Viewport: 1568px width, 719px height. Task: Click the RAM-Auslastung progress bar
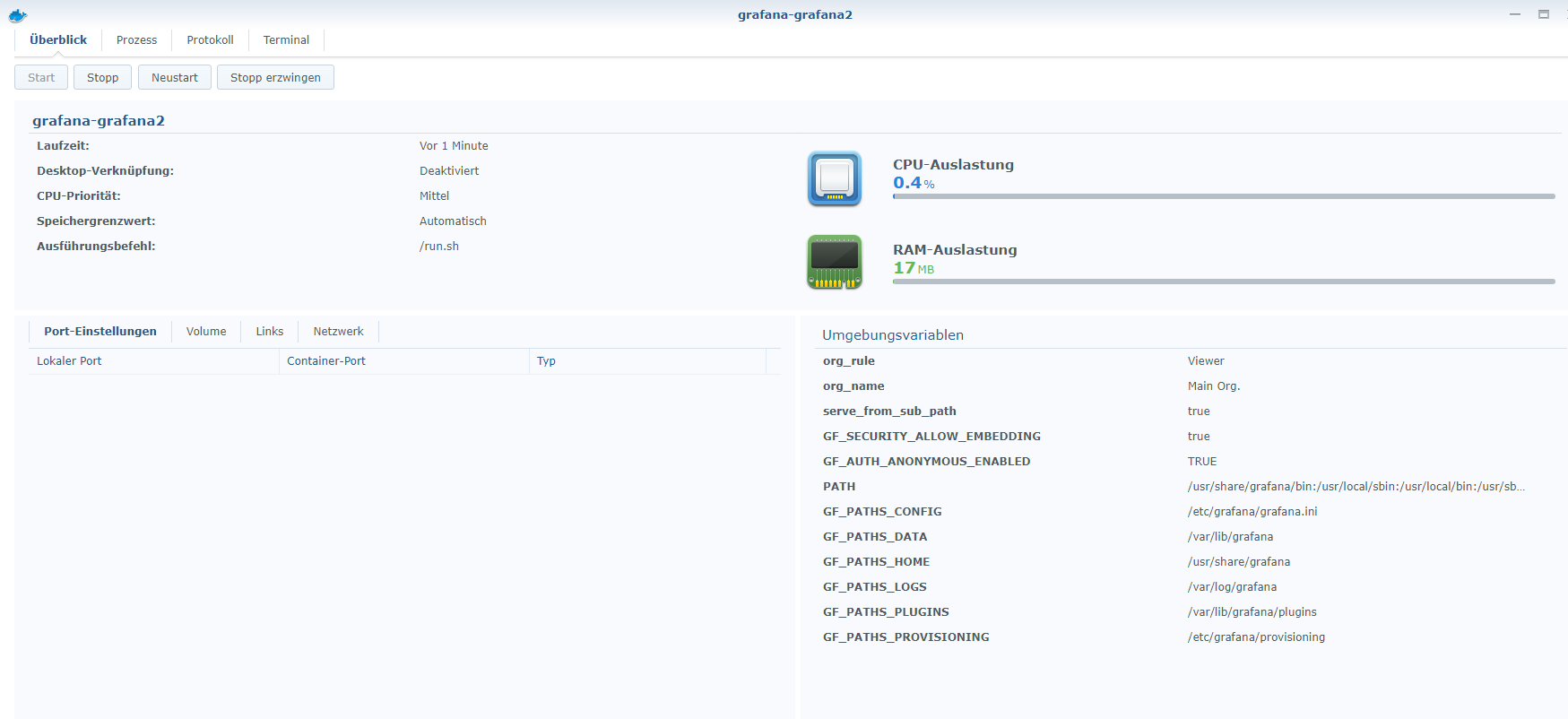point(1224,282)
